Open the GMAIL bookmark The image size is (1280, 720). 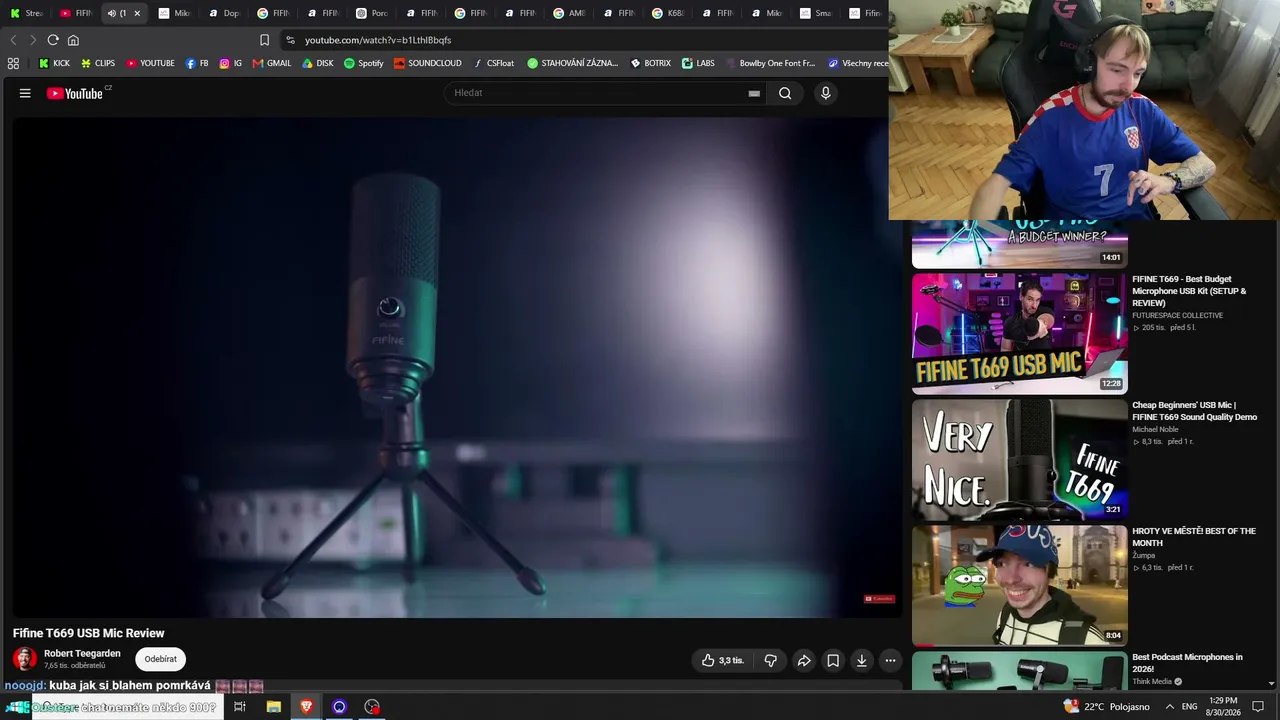(272, 63)
